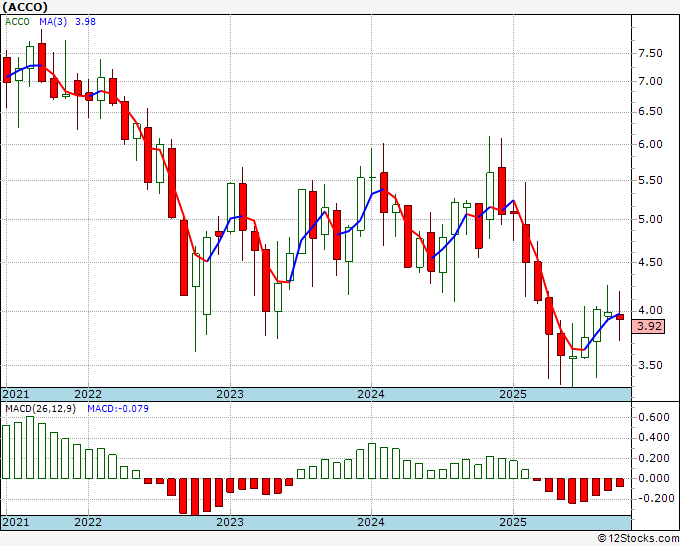
Task: Click 2022 on the MACD panel timeline
Action: [88, 522]
